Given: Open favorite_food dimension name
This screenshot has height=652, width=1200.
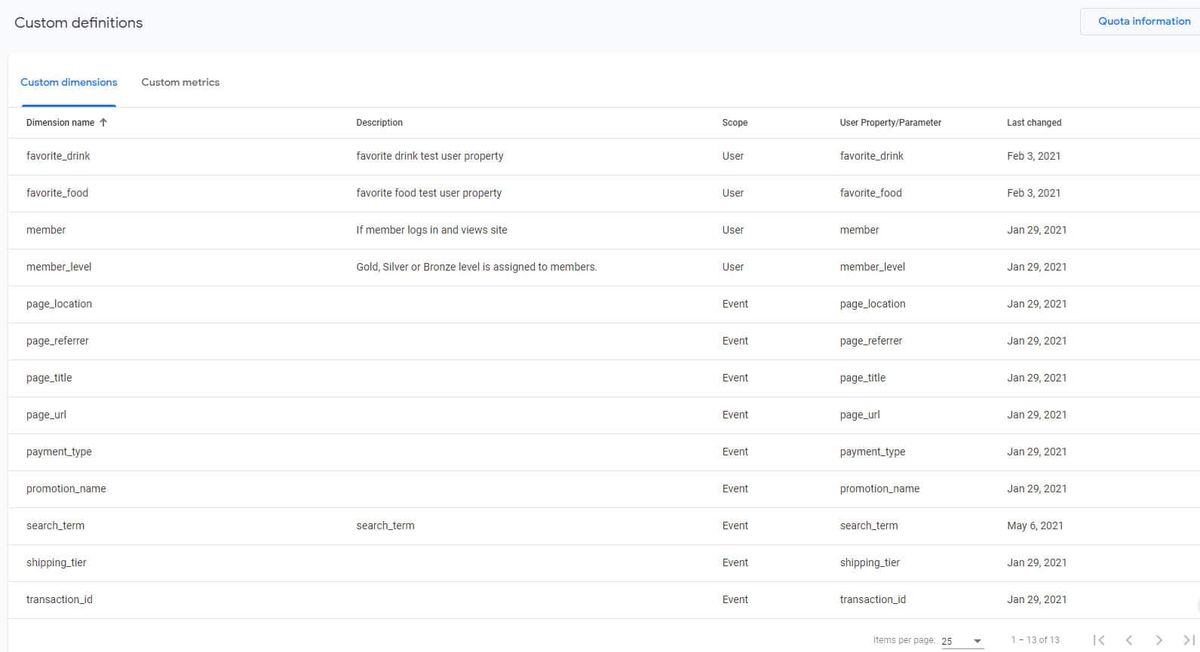Looking at the screenshot, I should pyautogui.click(x=57, y=193).
